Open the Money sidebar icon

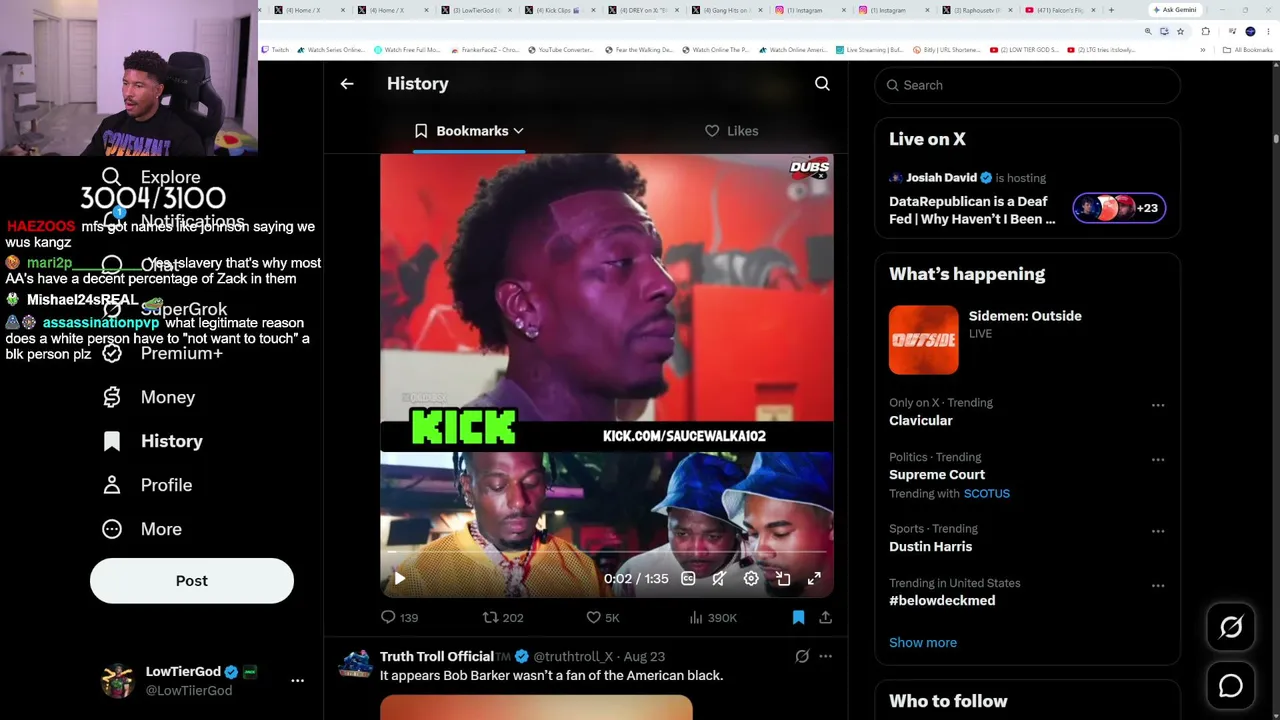[x=112, y=397]
